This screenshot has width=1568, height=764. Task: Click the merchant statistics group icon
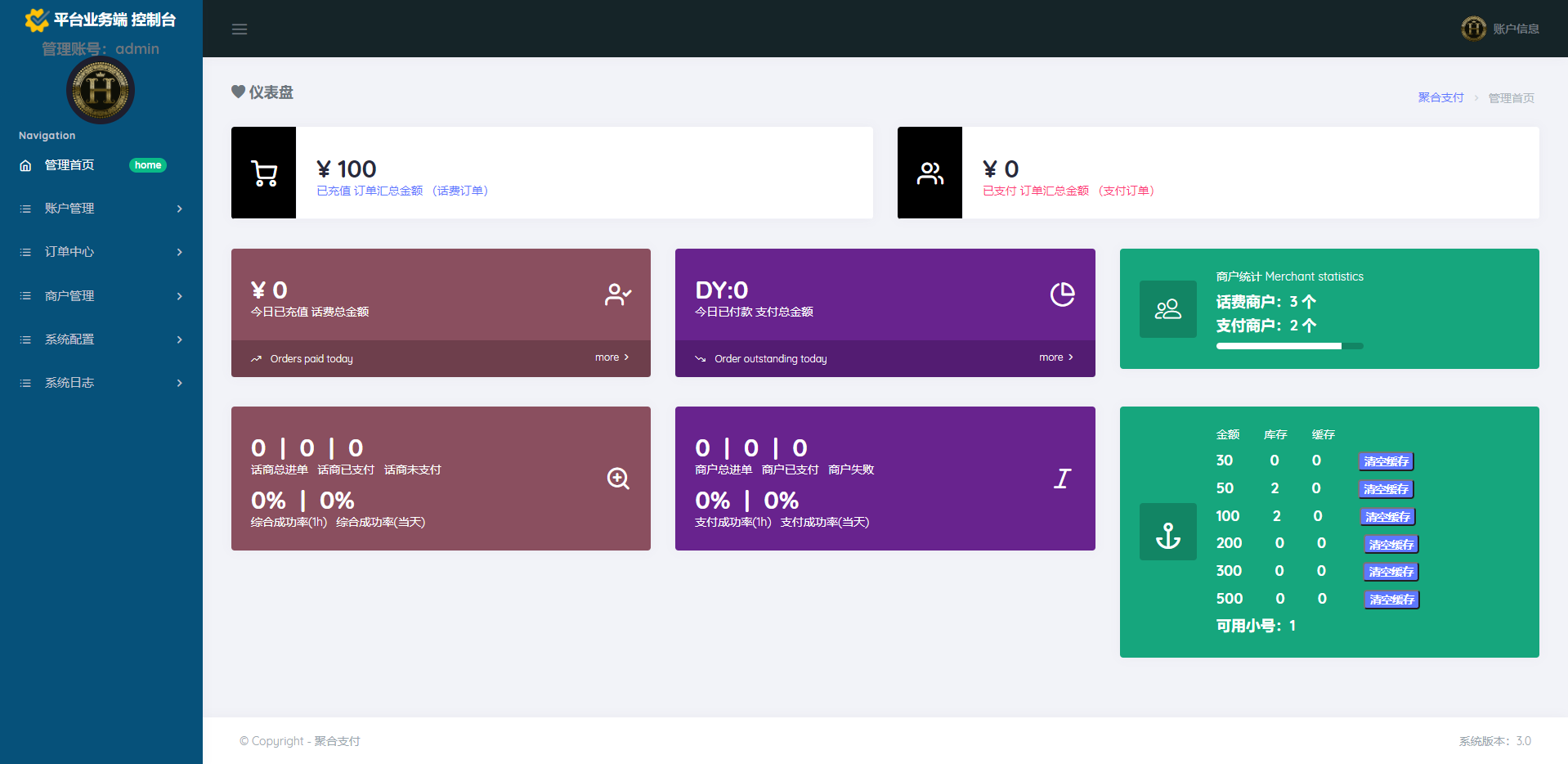(x=1167, y=309)
